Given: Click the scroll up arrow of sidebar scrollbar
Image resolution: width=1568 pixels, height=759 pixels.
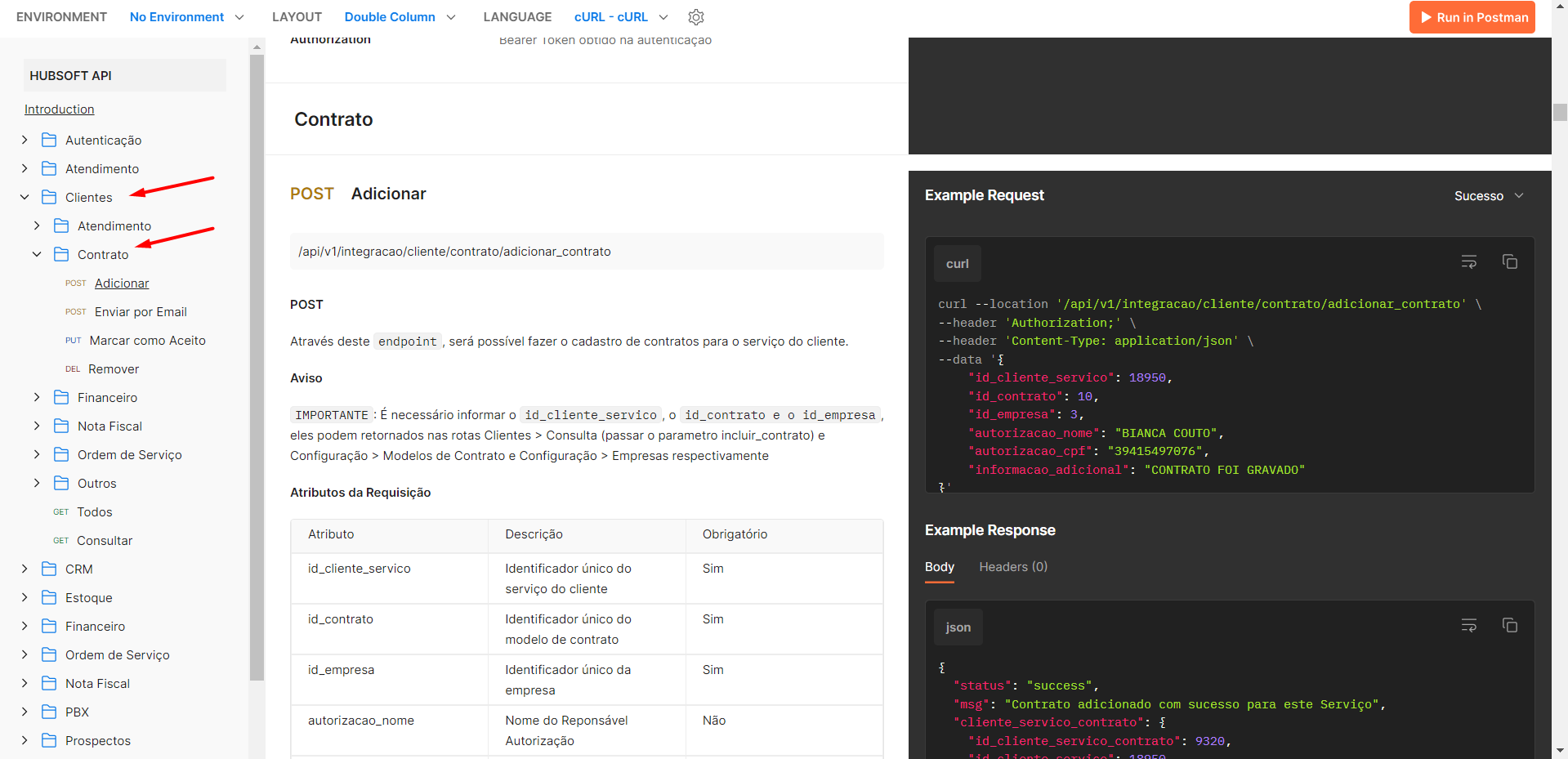Looking at the screenshot, I should tap(257, 47).
